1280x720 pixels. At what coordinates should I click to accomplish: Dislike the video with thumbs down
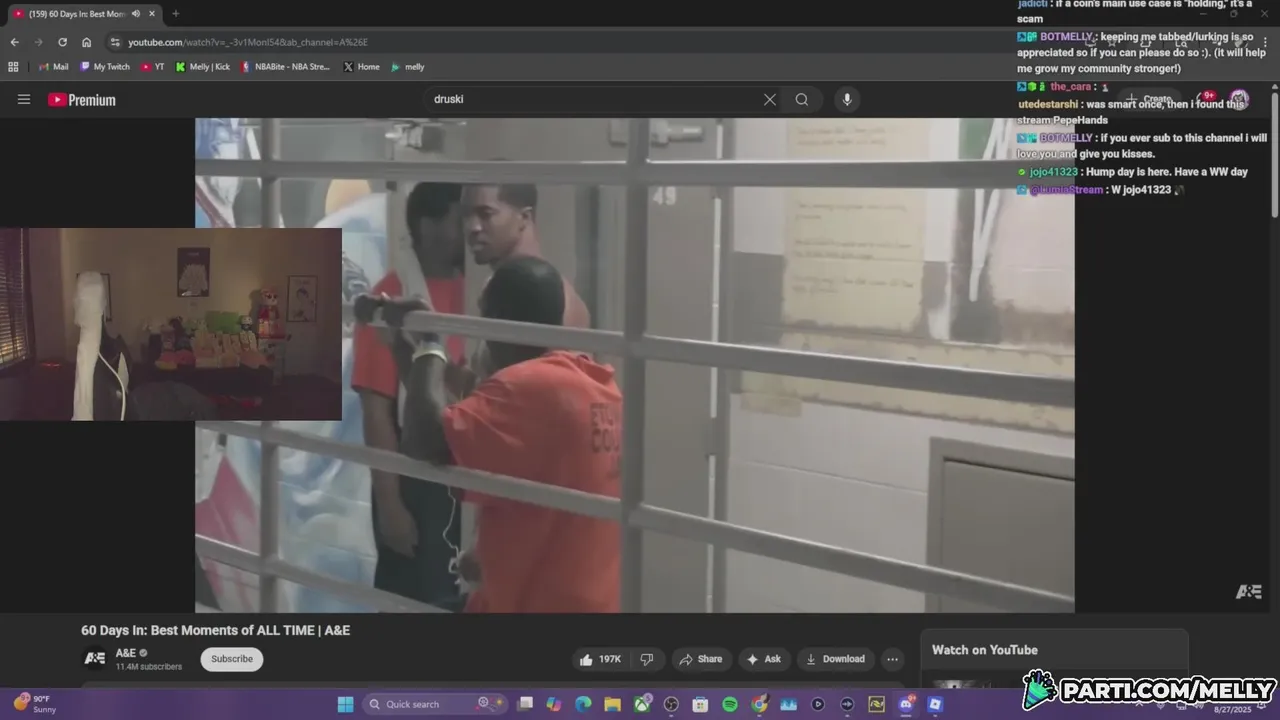647,659
